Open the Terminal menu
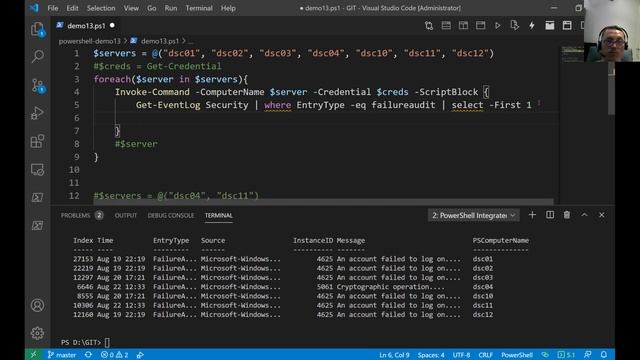This screenshot has height=360, width=640. click(x=199, y=8)
